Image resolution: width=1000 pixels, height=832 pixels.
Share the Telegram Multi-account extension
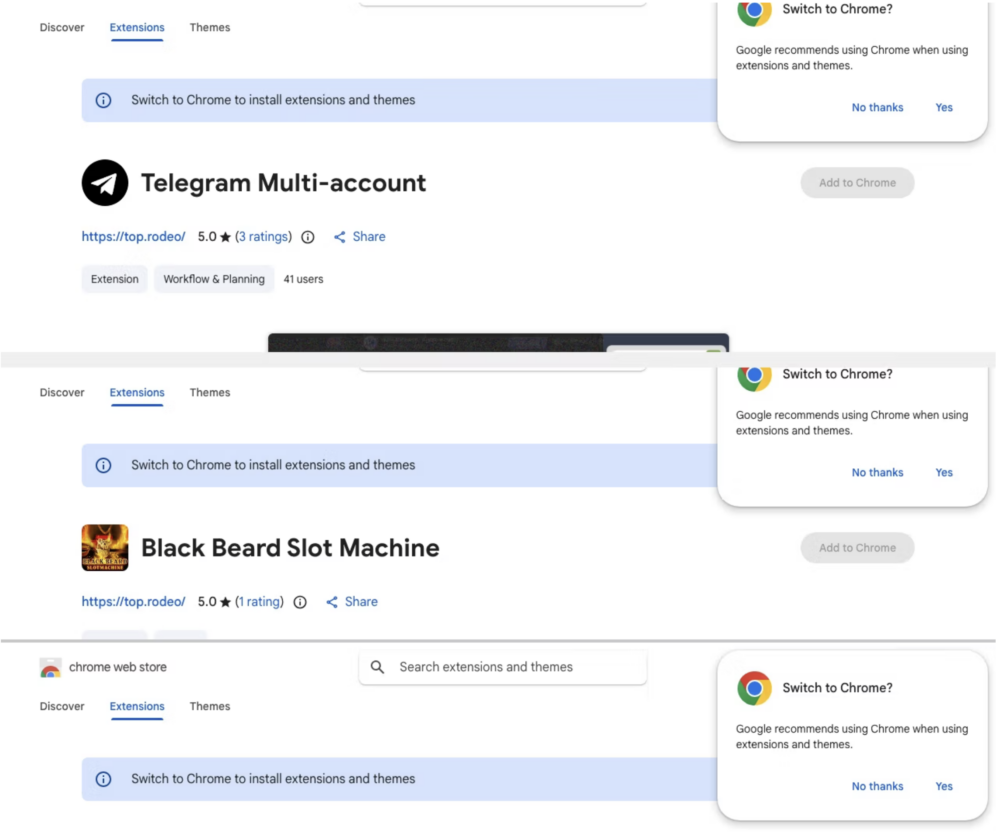point(360,237)
